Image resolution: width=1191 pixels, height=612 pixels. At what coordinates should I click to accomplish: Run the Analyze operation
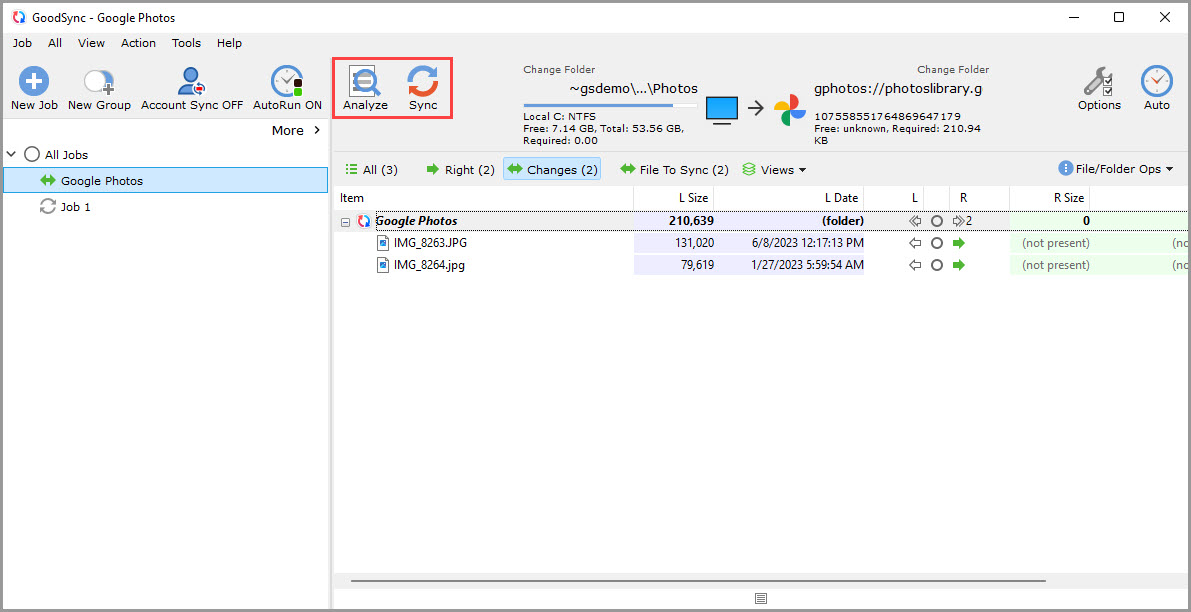[x=365, y=87]
